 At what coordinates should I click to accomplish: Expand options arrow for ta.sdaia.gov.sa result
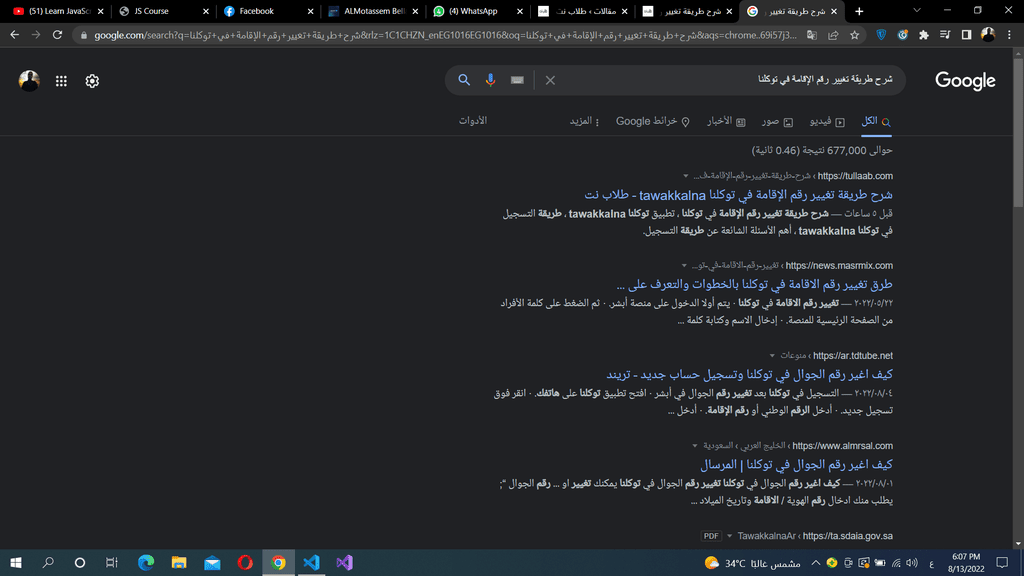click(x=729, y=536)
